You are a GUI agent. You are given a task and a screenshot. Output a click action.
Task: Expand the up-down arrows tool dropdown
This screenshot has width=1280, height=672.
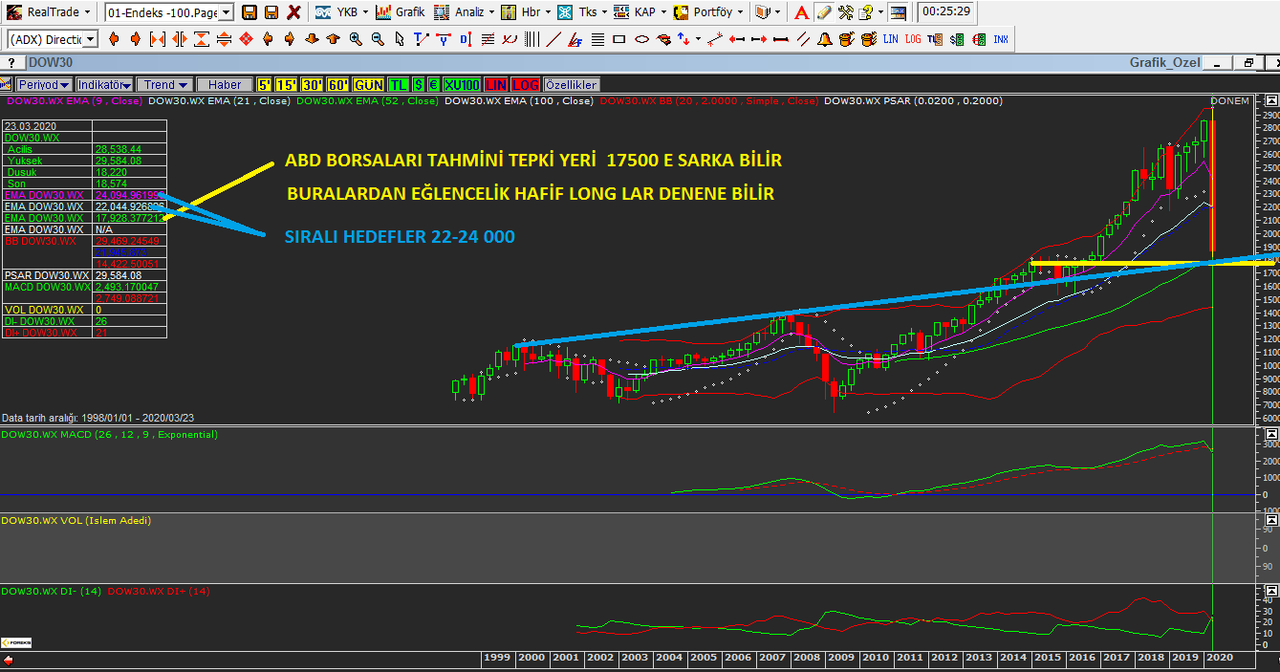(698, 39)
